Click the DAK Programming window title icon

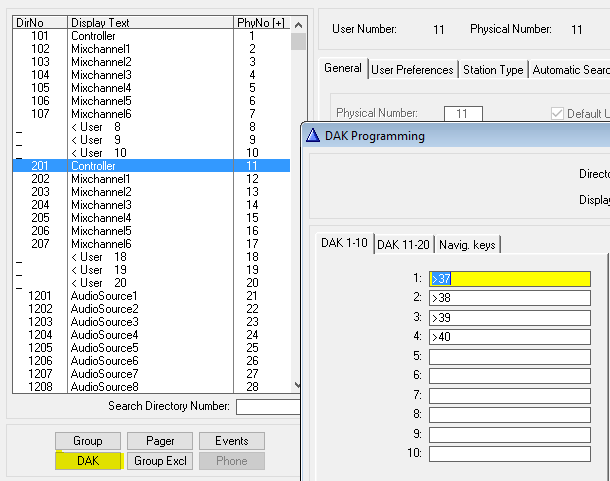[314, 136]
